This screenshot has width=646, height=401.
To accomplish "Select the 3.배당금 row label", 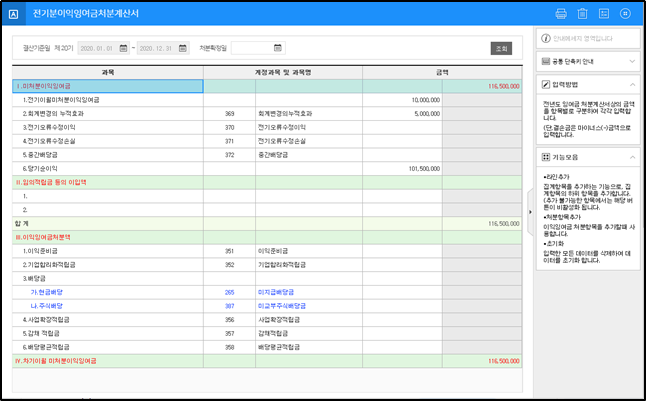I will tap(34, 279).
